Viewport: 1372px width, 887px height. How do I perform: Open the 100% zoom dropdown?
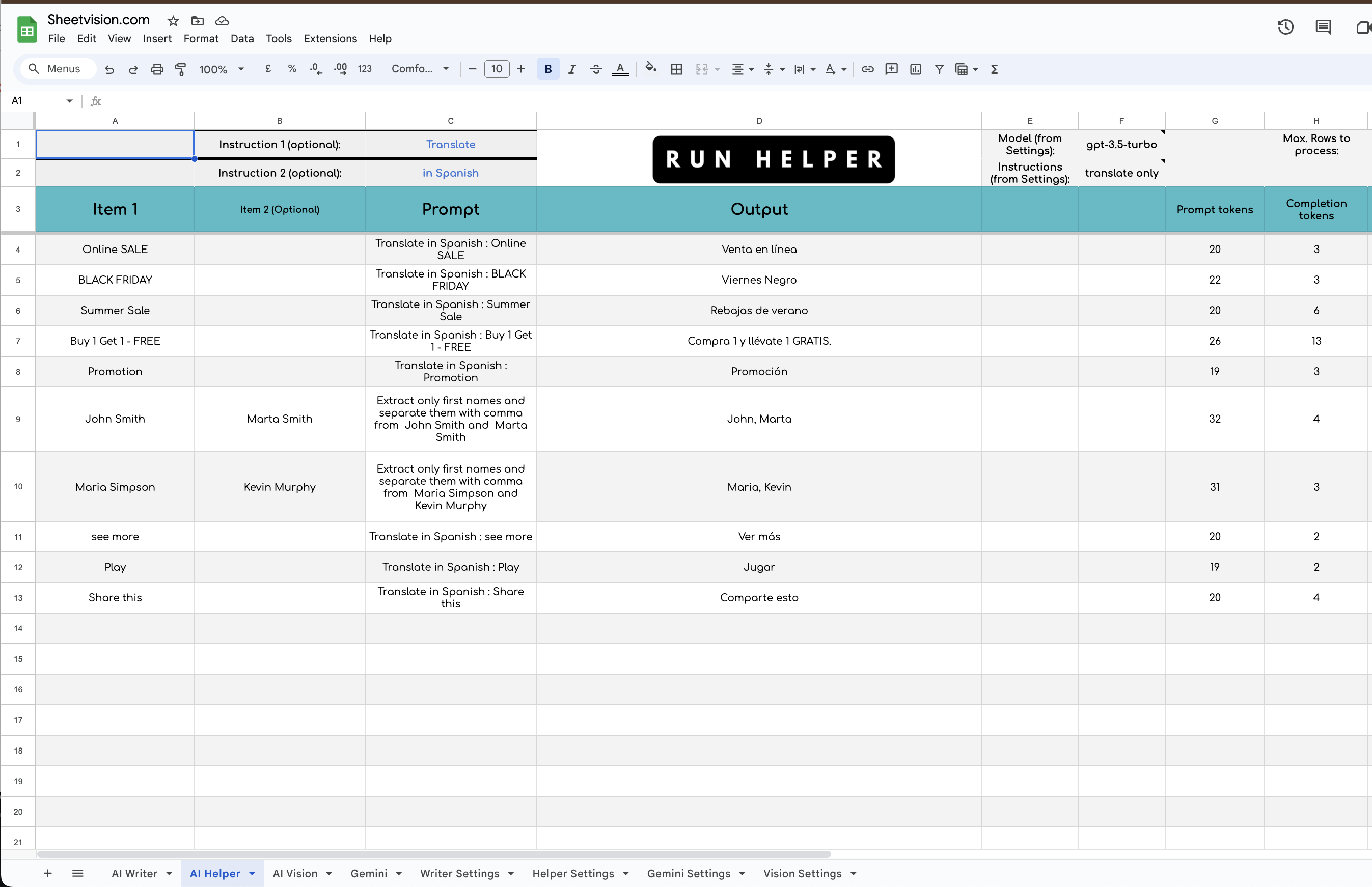[221, 69]
